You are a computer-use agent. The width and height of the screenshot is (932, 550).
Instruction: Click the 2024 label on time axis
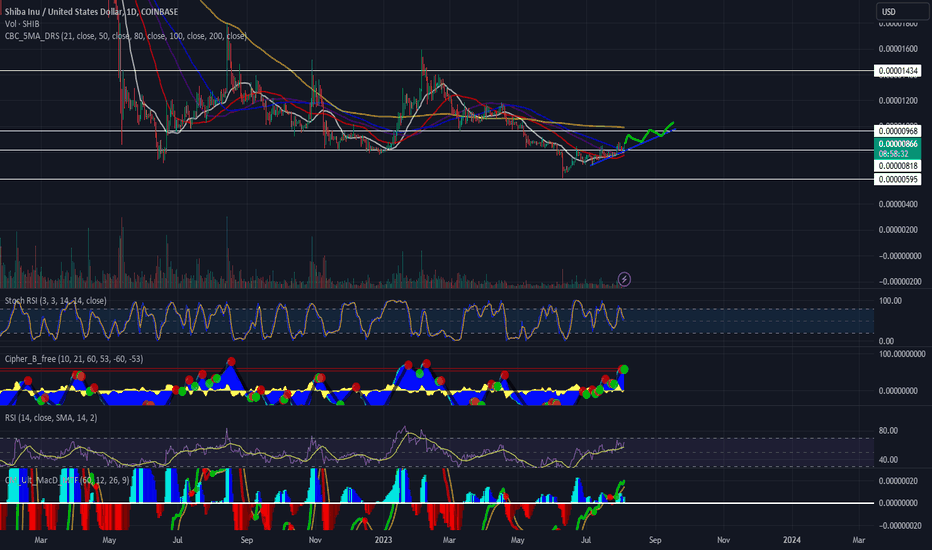(x=792, y=540)
